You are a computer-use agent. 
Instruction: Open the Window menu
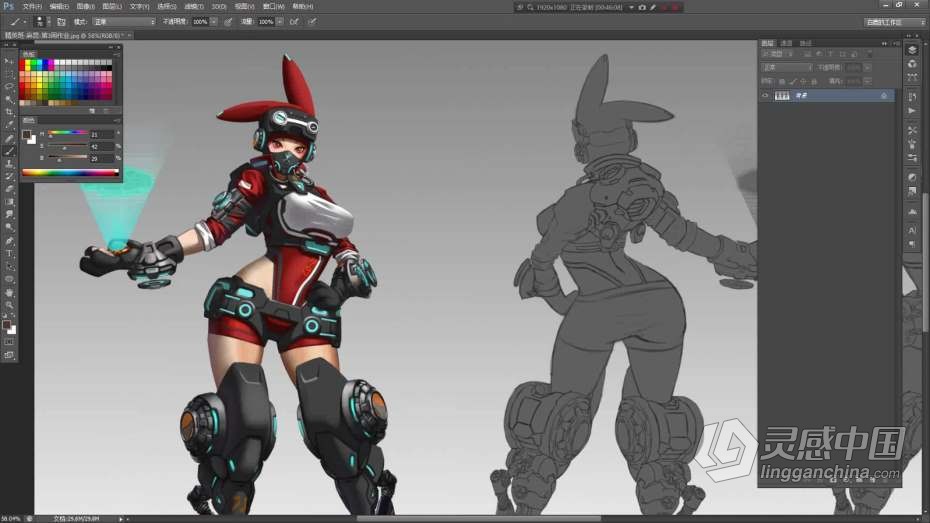273,7
